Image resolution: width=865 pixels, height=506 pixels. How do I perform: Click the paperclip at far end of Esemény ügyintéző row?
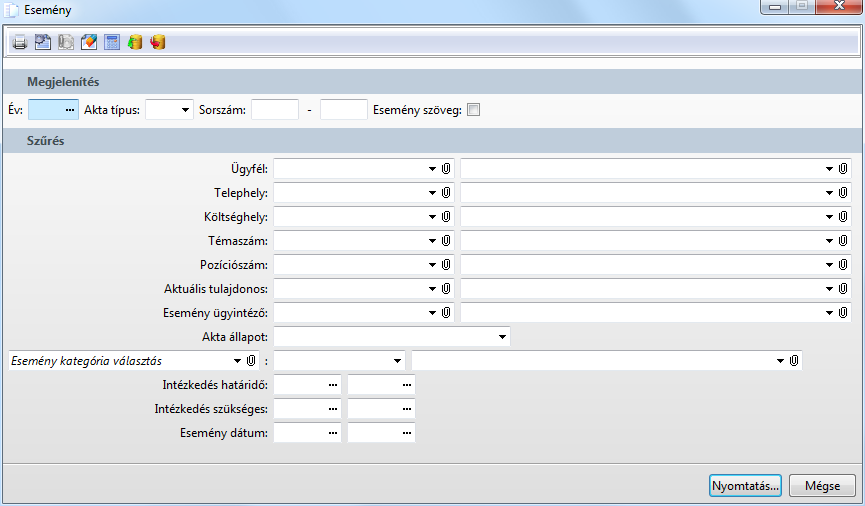tap(843, 313)
